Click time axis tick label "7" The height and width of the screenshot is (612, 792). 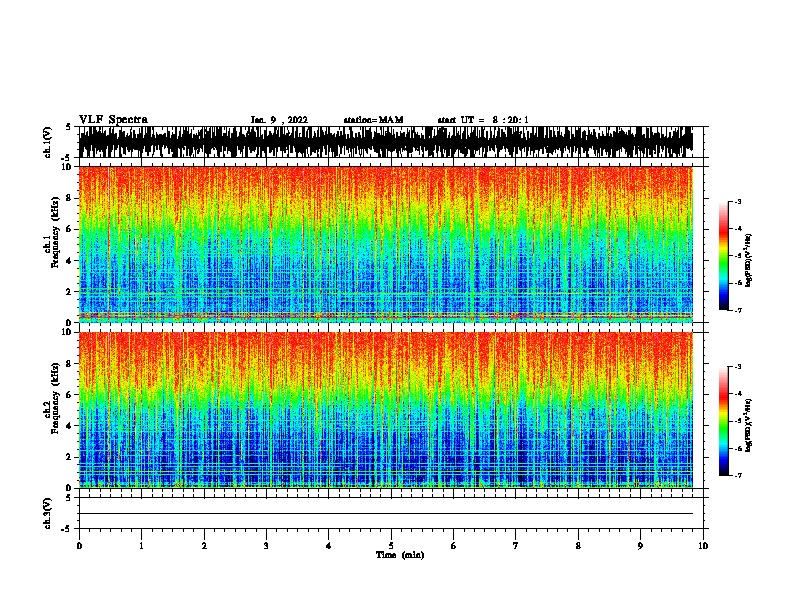516,546
